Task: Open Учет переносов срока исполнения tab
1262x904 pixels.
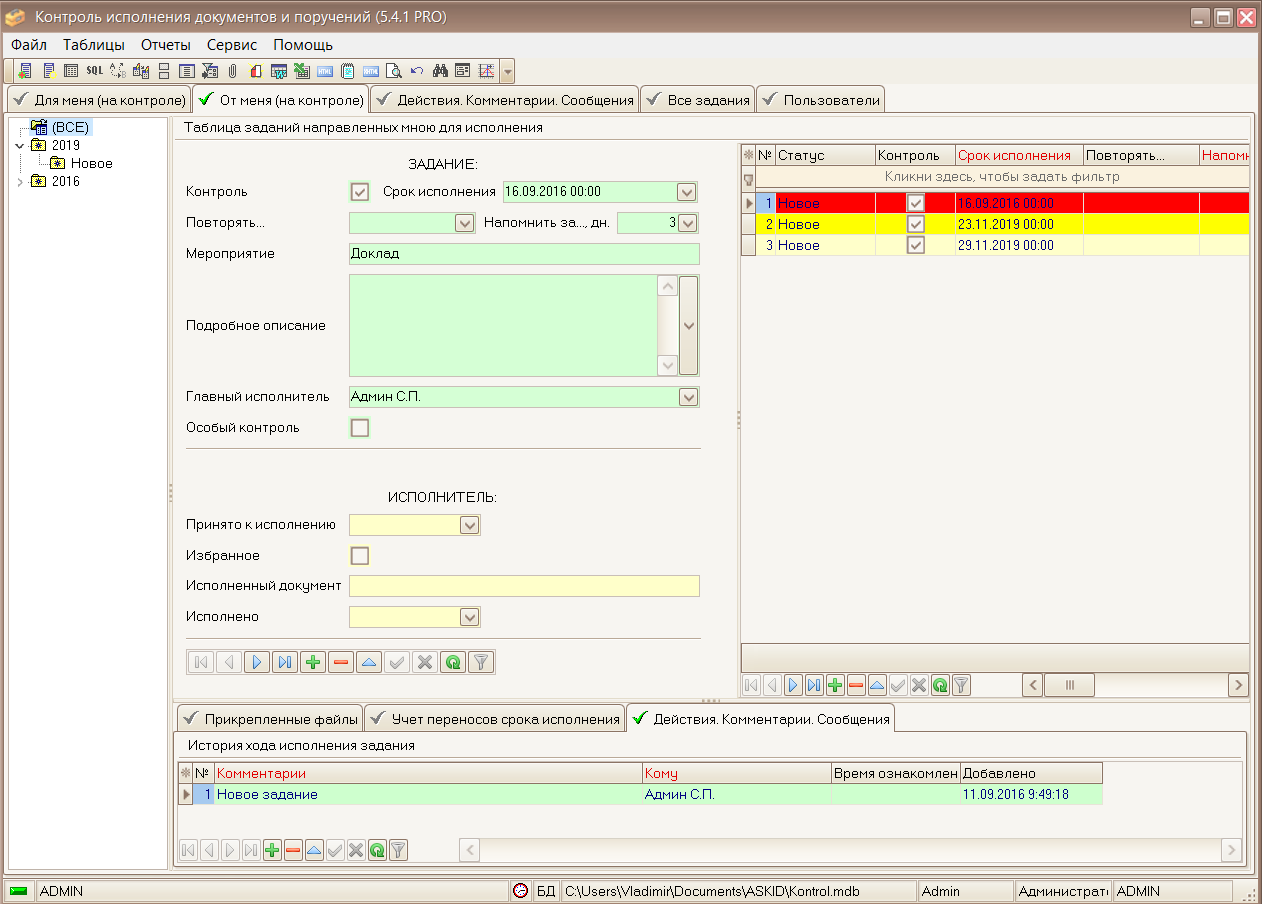Action: pyautogui.click(x=494, y=719)
